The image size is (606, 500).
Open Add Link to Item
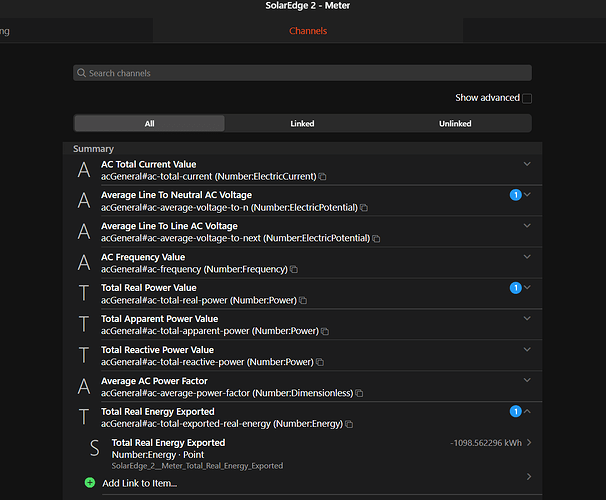139,483
